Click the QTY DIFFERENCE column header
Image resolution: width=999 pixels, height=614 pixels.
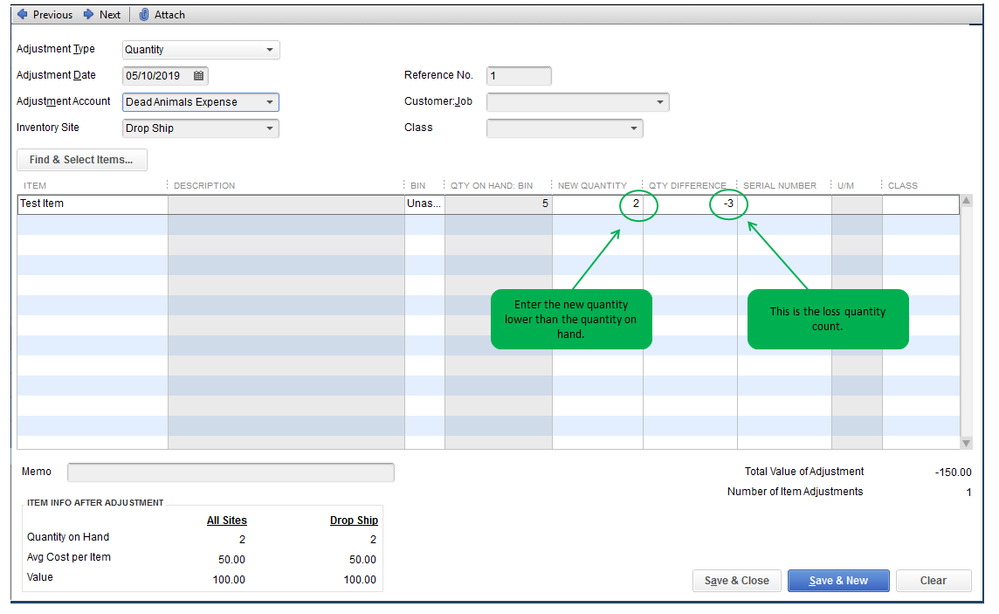pos(687,186)
